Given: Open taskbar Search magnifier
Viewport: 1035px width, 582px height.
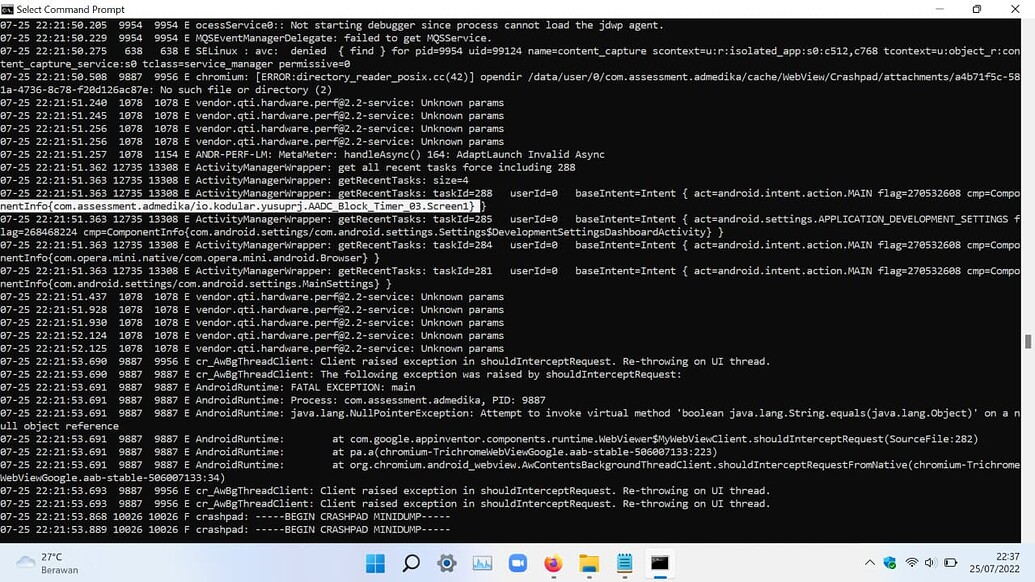Looking at the screenshot, I should [411, 564].
